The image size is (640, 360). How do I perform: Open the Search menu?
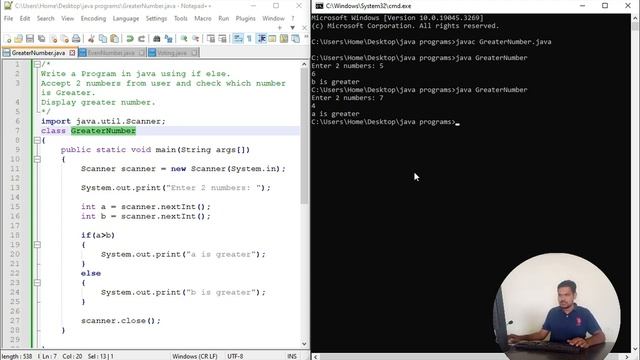pos(45,18)
